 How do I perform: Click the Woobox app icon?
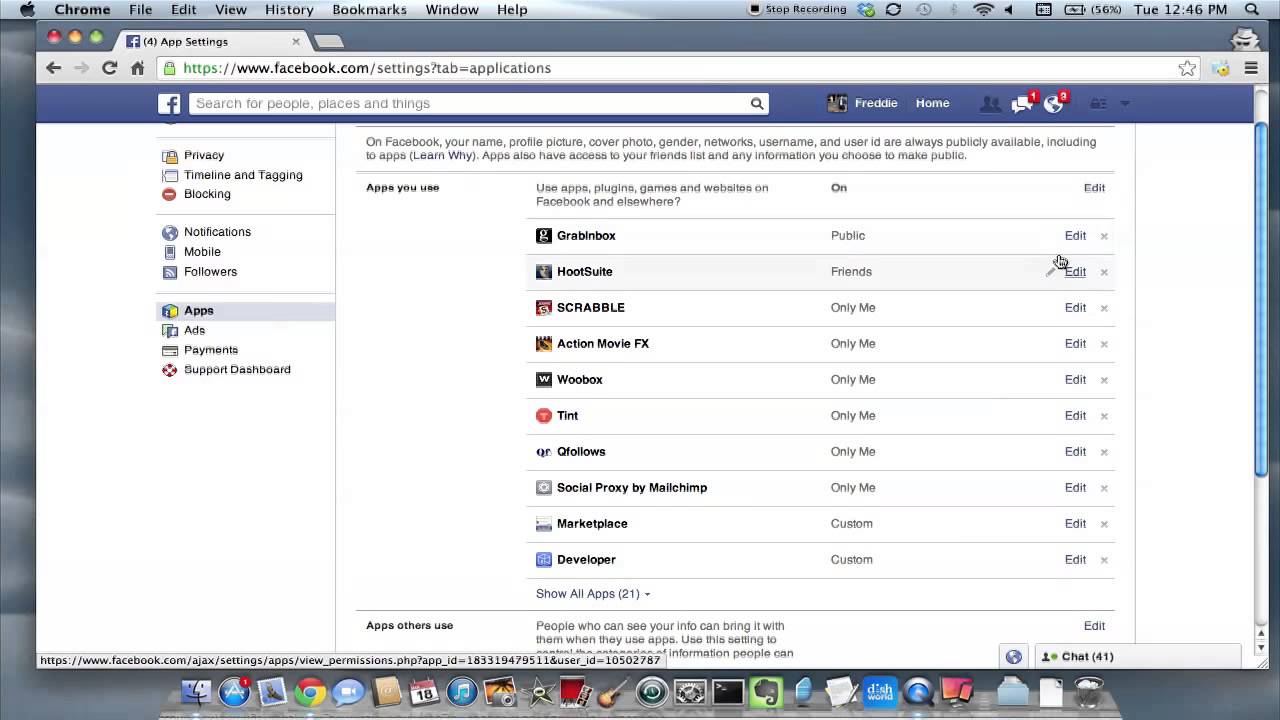(544, 380)
